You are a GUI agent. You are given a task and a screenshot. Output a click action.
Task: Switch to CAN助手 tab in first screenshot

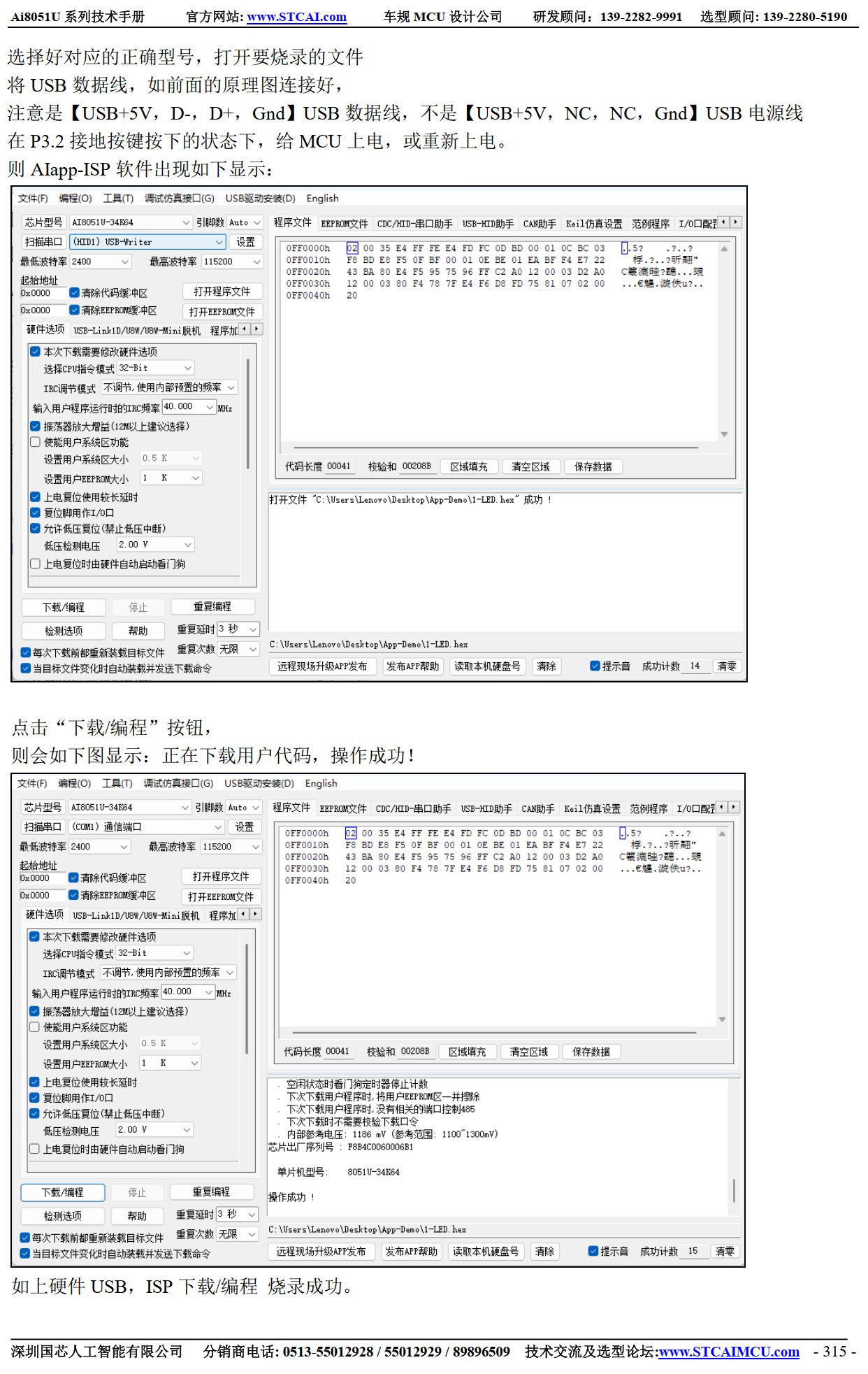540,224
